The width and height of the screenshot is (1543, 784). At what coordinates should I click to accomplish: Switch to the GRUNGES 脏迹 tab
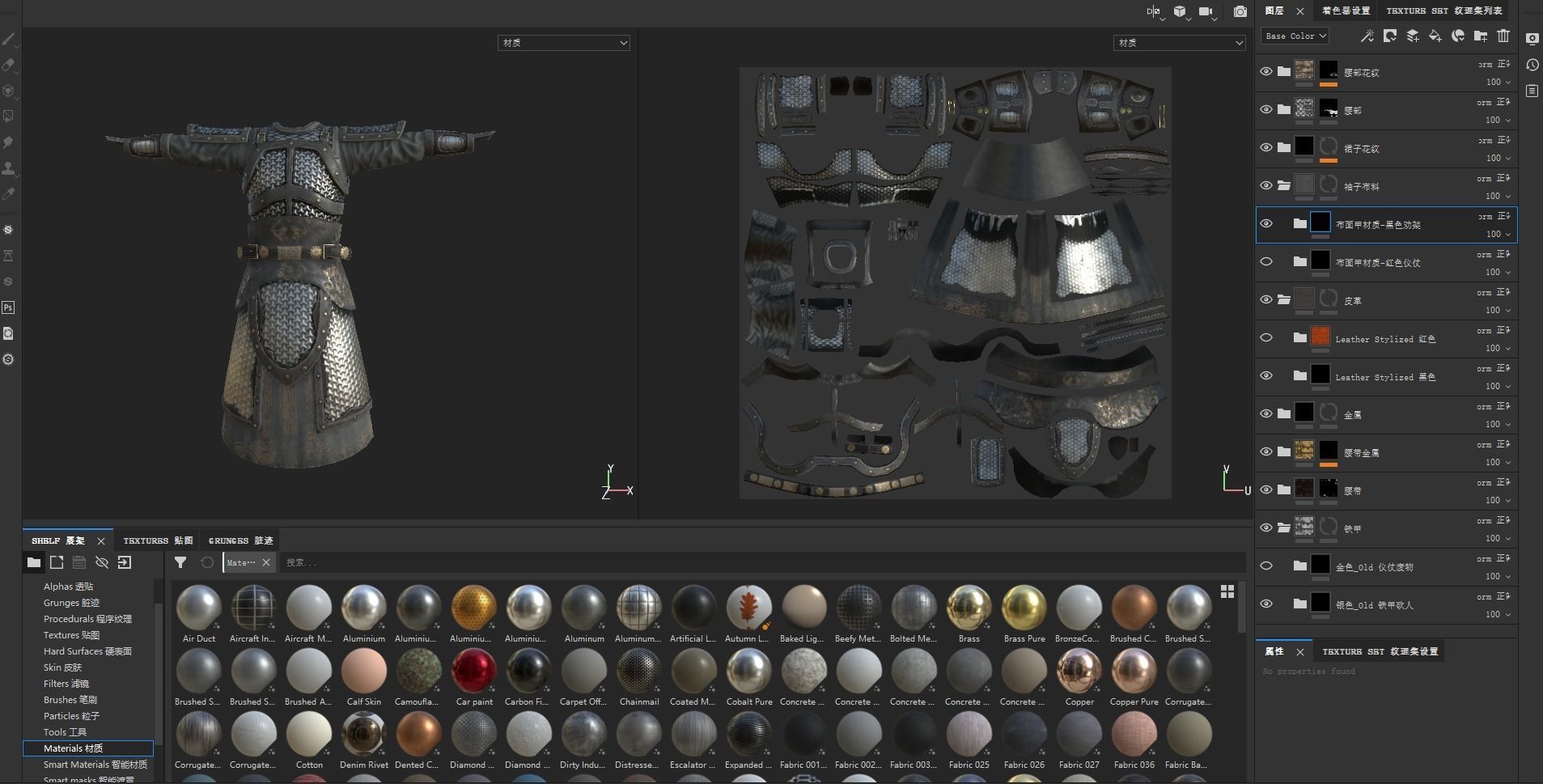click(240, 540)
